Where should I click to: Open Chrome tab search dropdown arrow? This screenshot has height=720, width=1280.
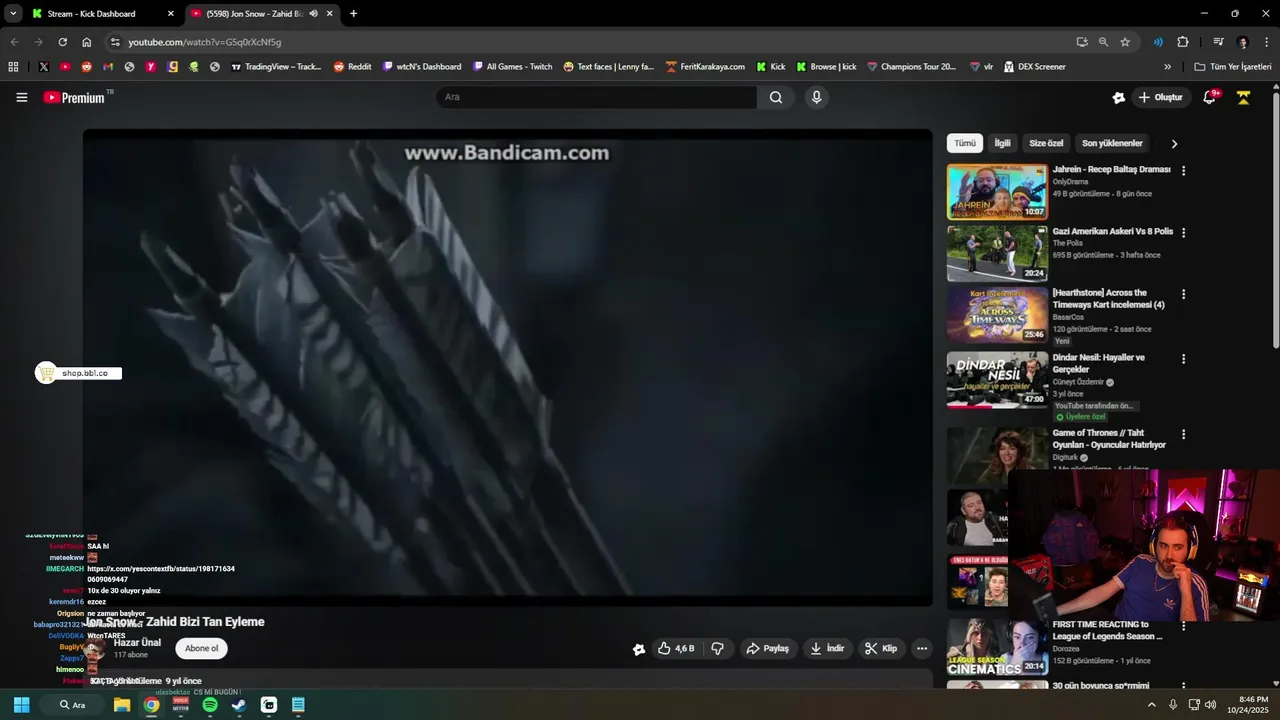[x=13, y=14]
